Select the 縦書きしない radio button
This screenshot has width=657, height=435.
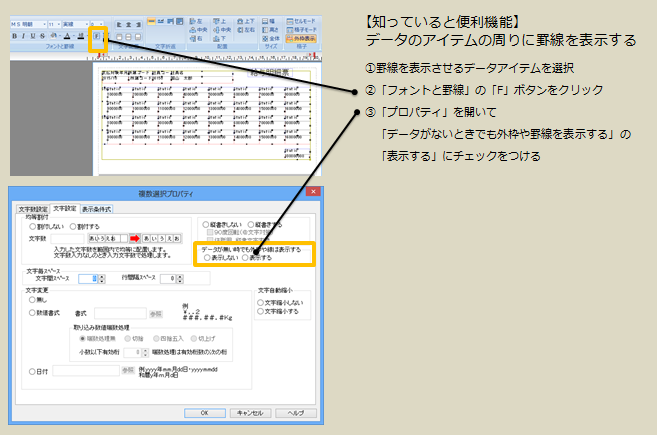click(x=206, y=225)
